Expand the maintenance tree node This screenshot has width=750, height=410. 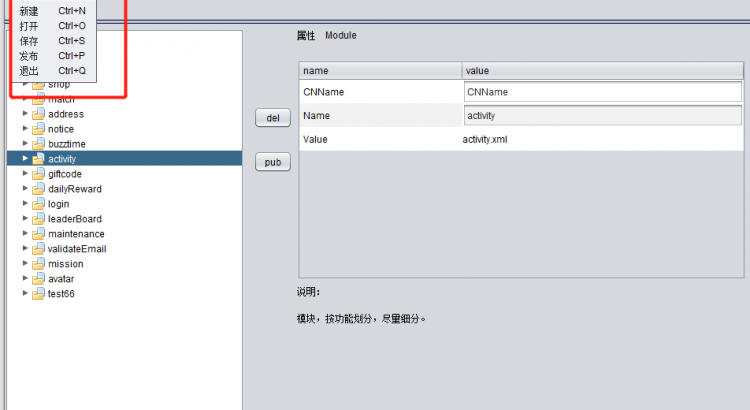26,234
